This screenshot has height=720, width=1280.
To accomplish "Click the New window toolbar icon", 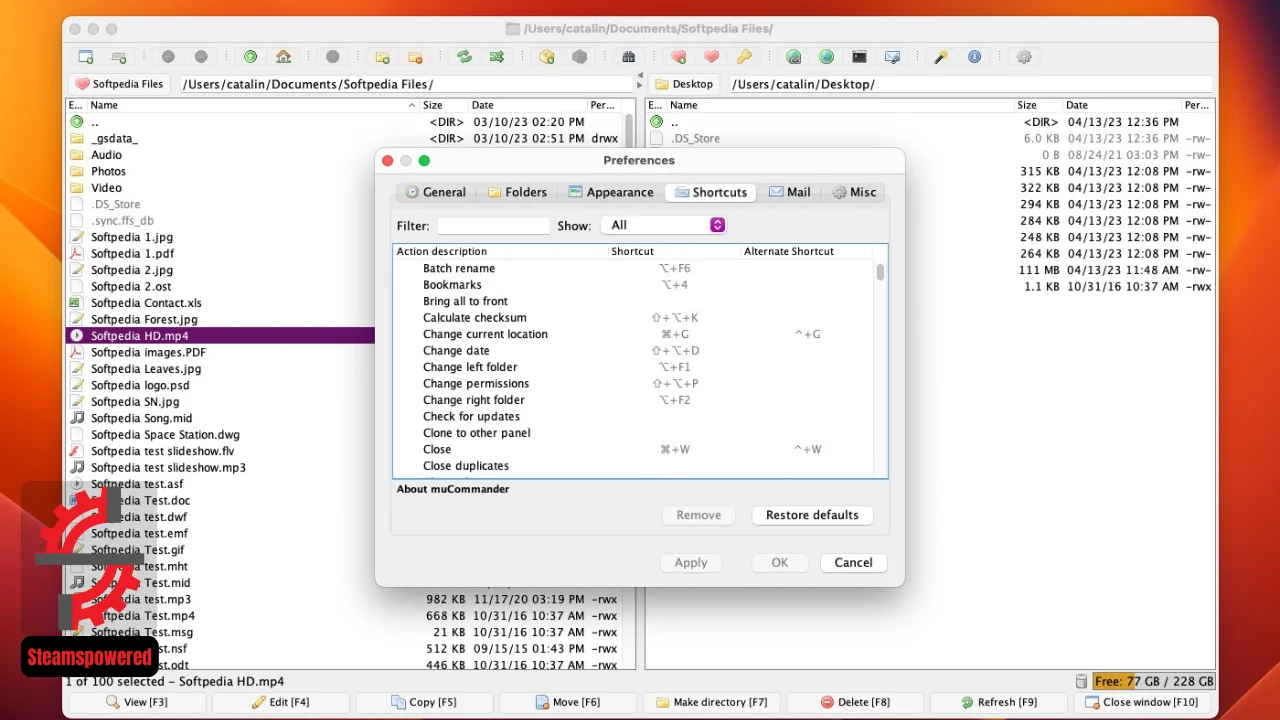I will coord(86,57).
